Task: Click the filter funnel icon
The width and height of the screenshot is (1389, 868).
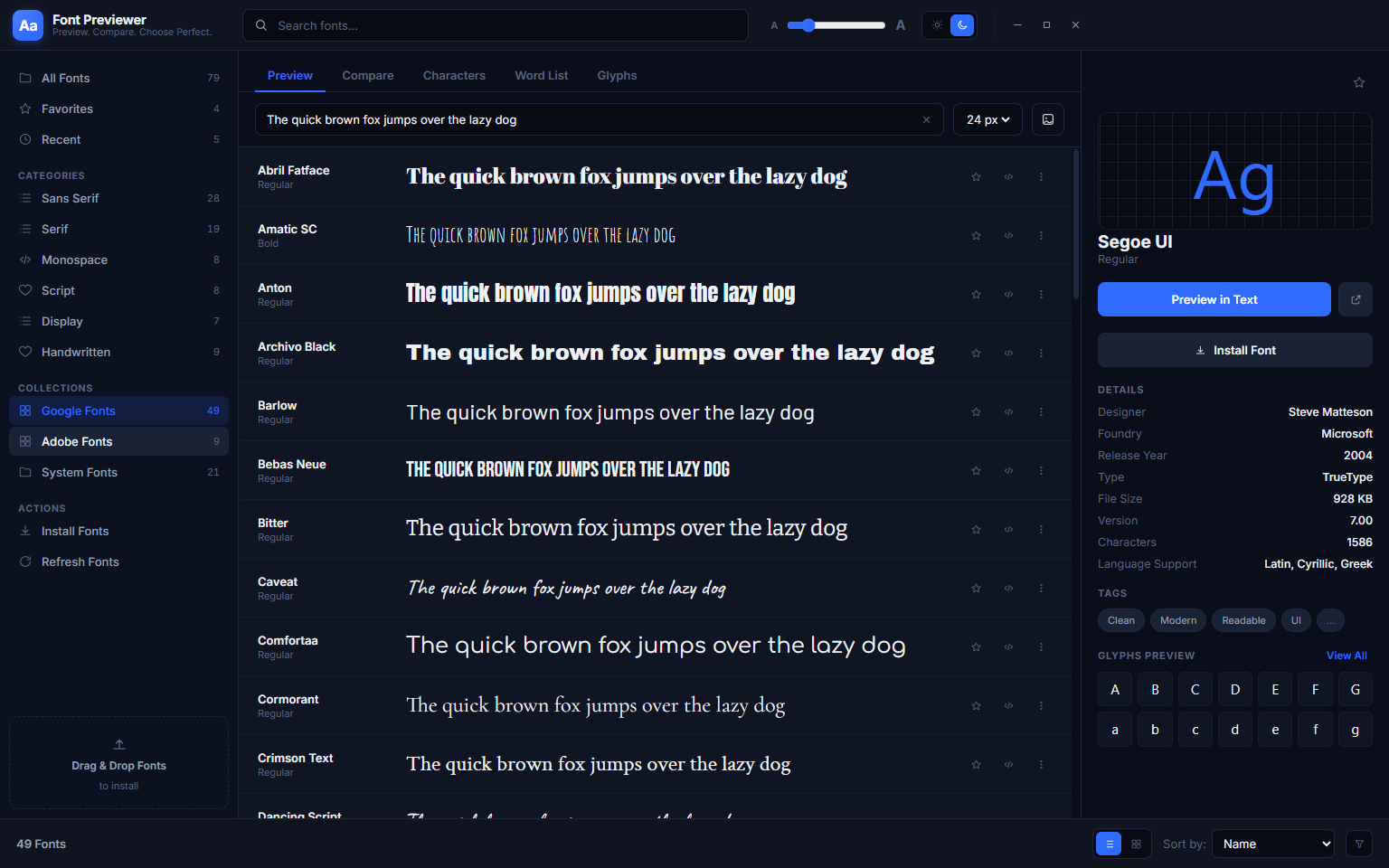Action: pos(1358,844)
